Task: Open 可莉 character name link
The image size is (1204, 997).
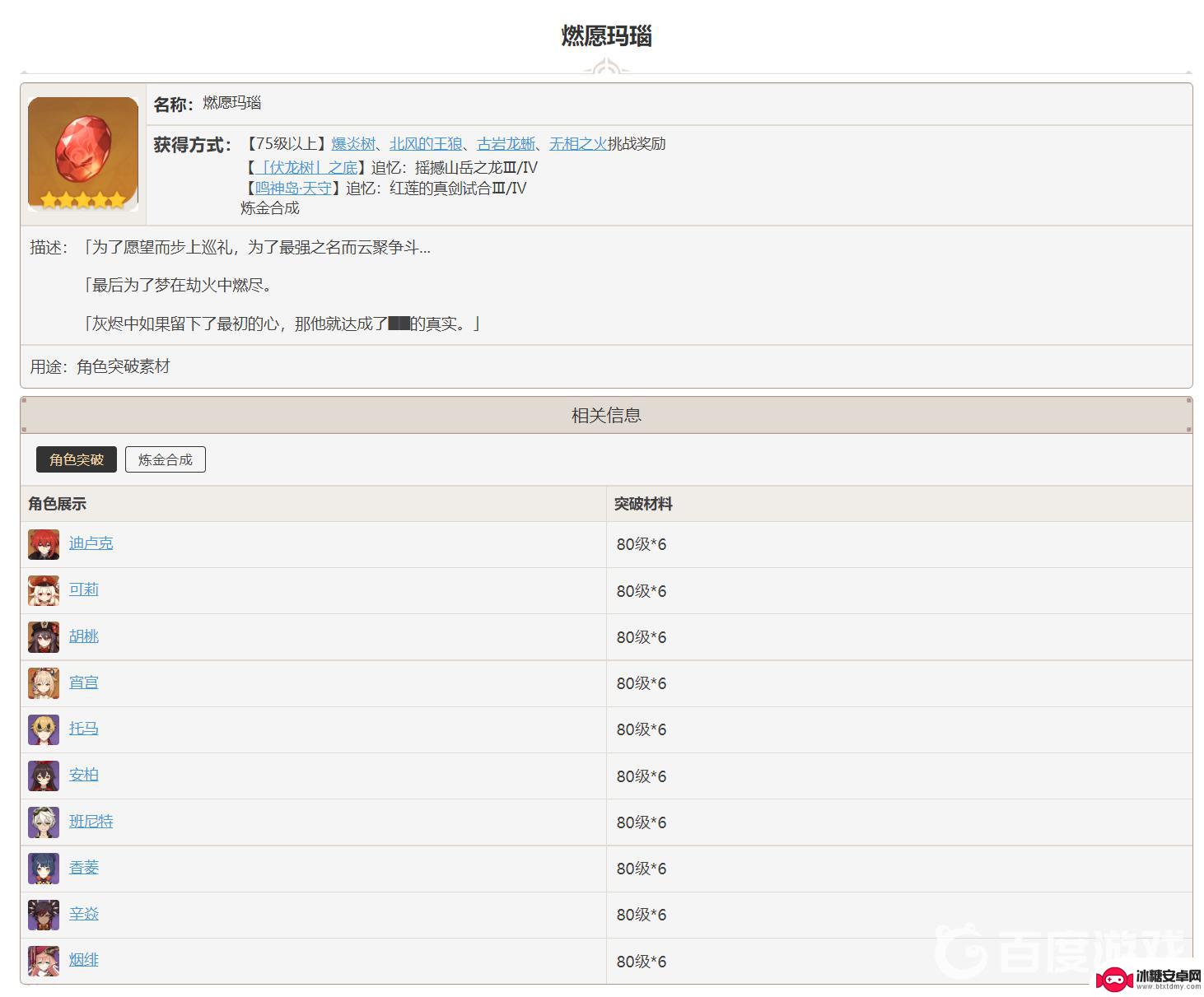Action: pyautogui.click(x=84, y=589)
